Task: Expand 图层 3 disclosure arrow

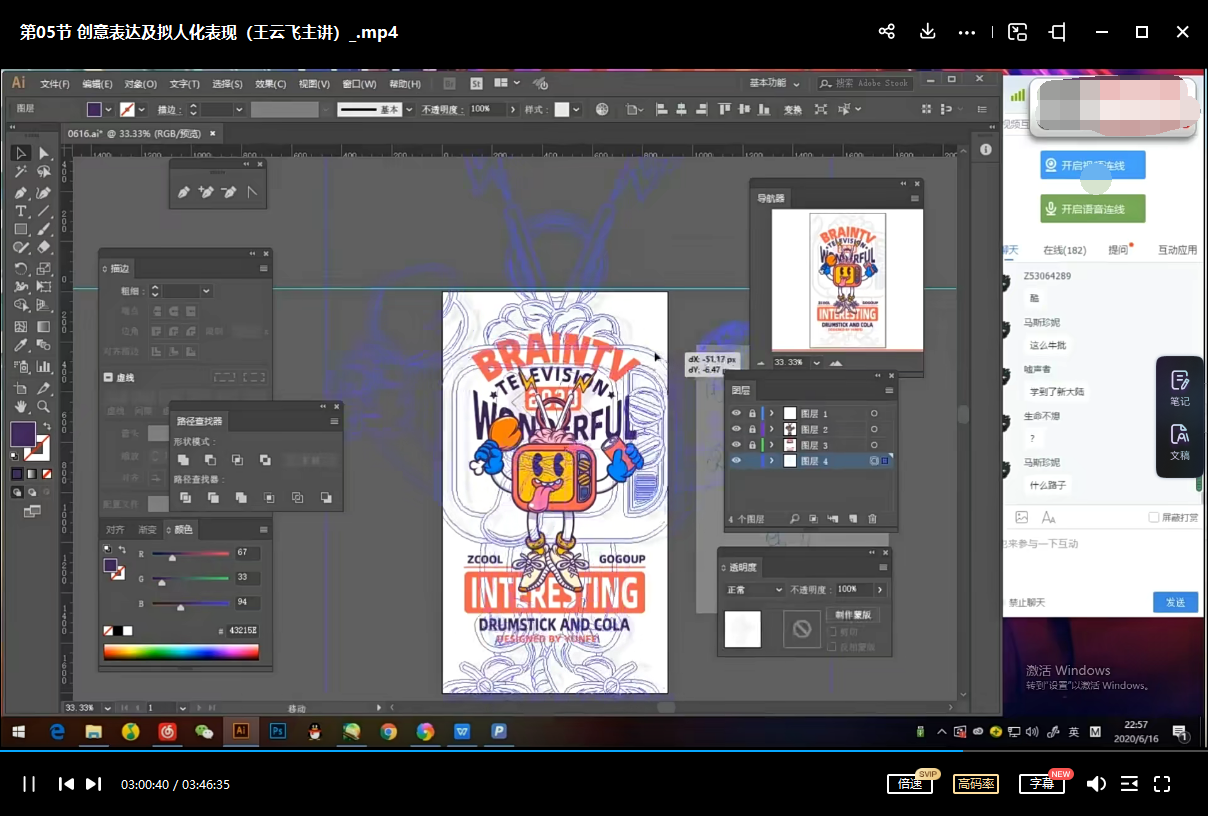Action: [771, 445]
